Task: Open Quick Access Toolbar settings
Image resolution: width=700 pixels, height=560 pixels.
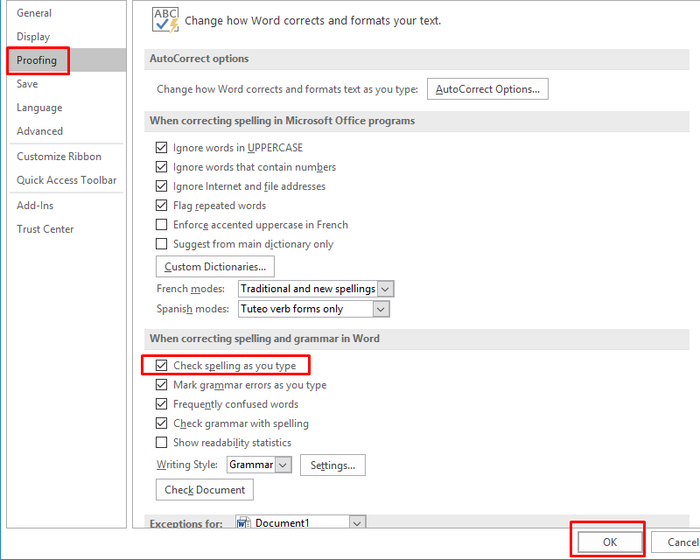Action: (x=67, y=180)
